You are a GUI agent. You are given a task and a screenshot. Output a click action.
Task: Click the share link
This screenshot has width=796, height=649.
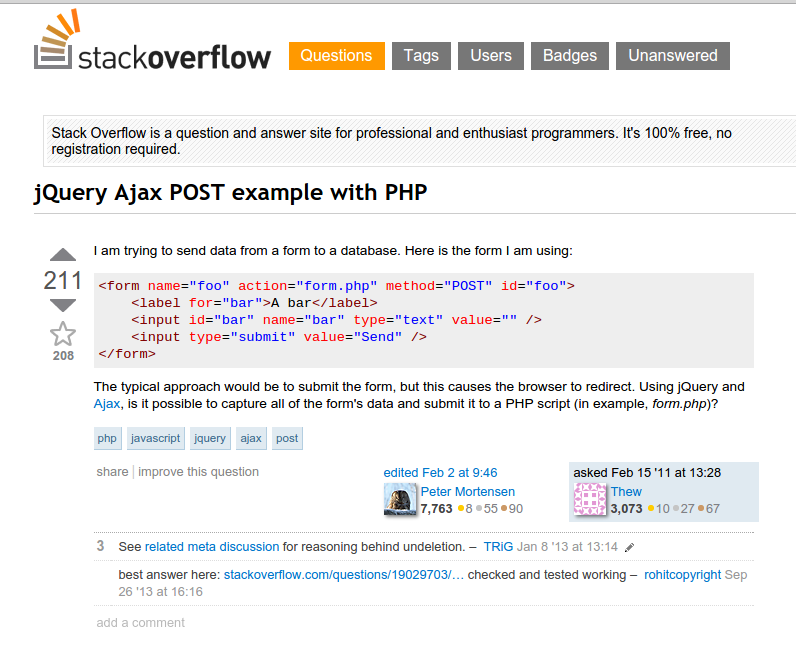[x=112, y=472]
